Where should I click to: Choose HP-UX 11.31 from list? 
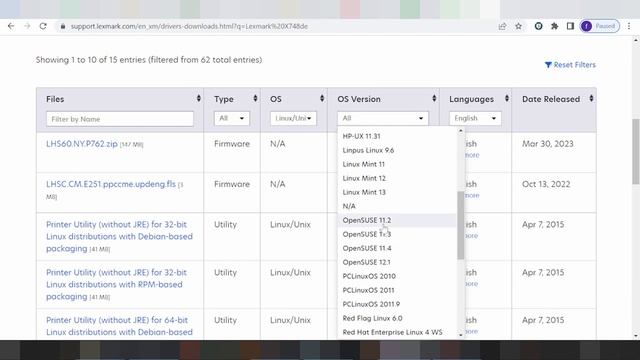point(397,136)
